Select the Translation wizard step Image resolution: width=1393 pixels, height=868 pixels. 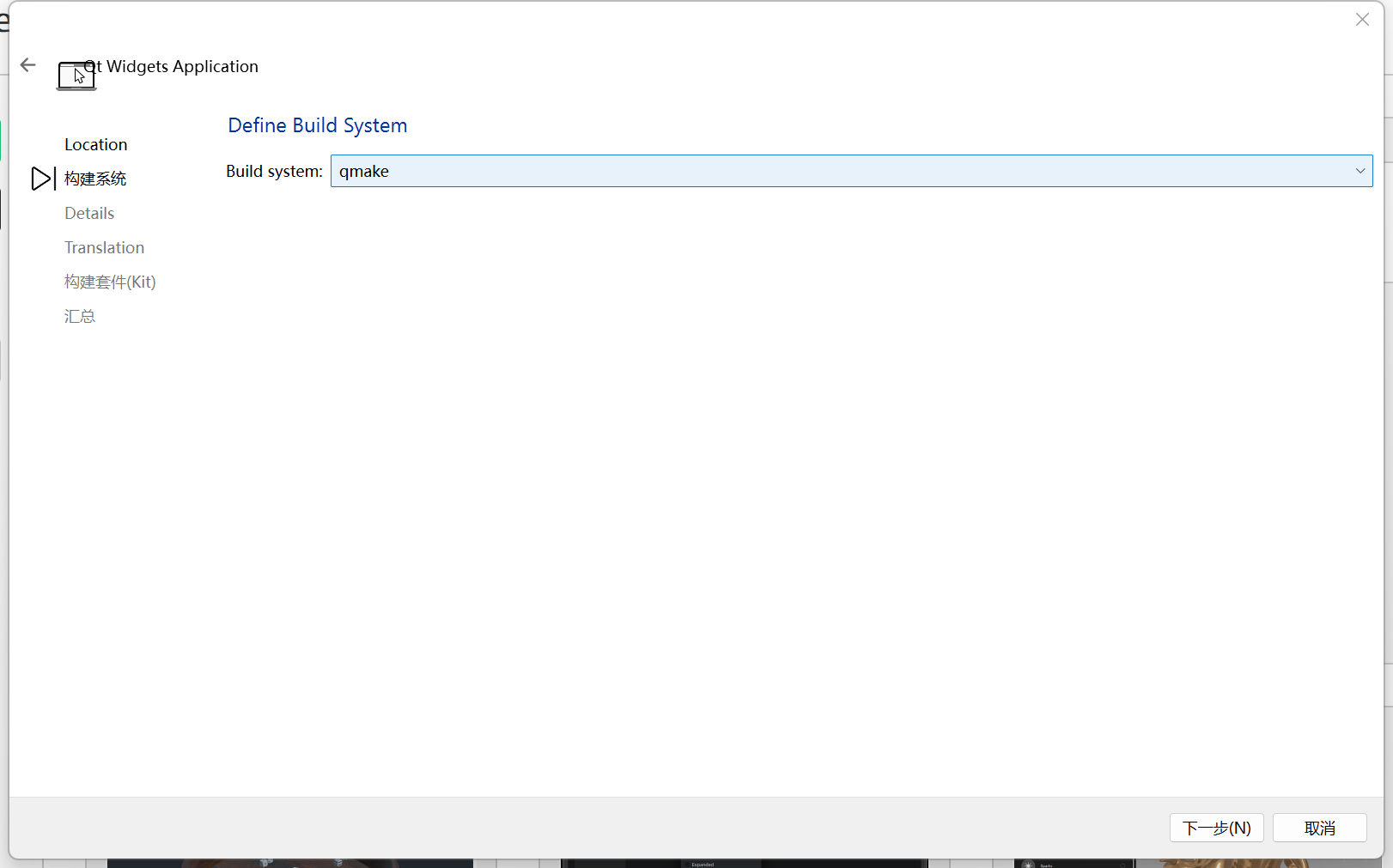pyautogui.click(x=105, y=247)
